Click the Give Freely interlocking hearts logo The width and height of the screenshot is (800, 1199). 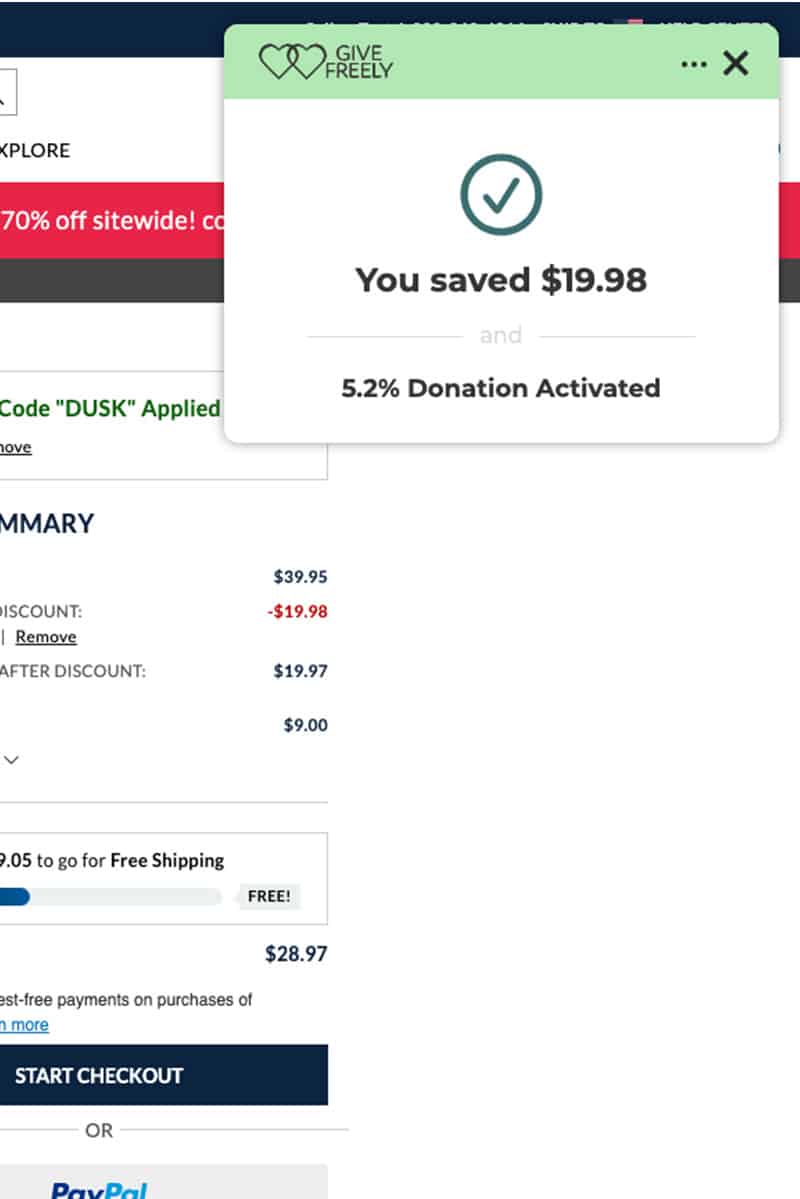(x=291, y=63)
